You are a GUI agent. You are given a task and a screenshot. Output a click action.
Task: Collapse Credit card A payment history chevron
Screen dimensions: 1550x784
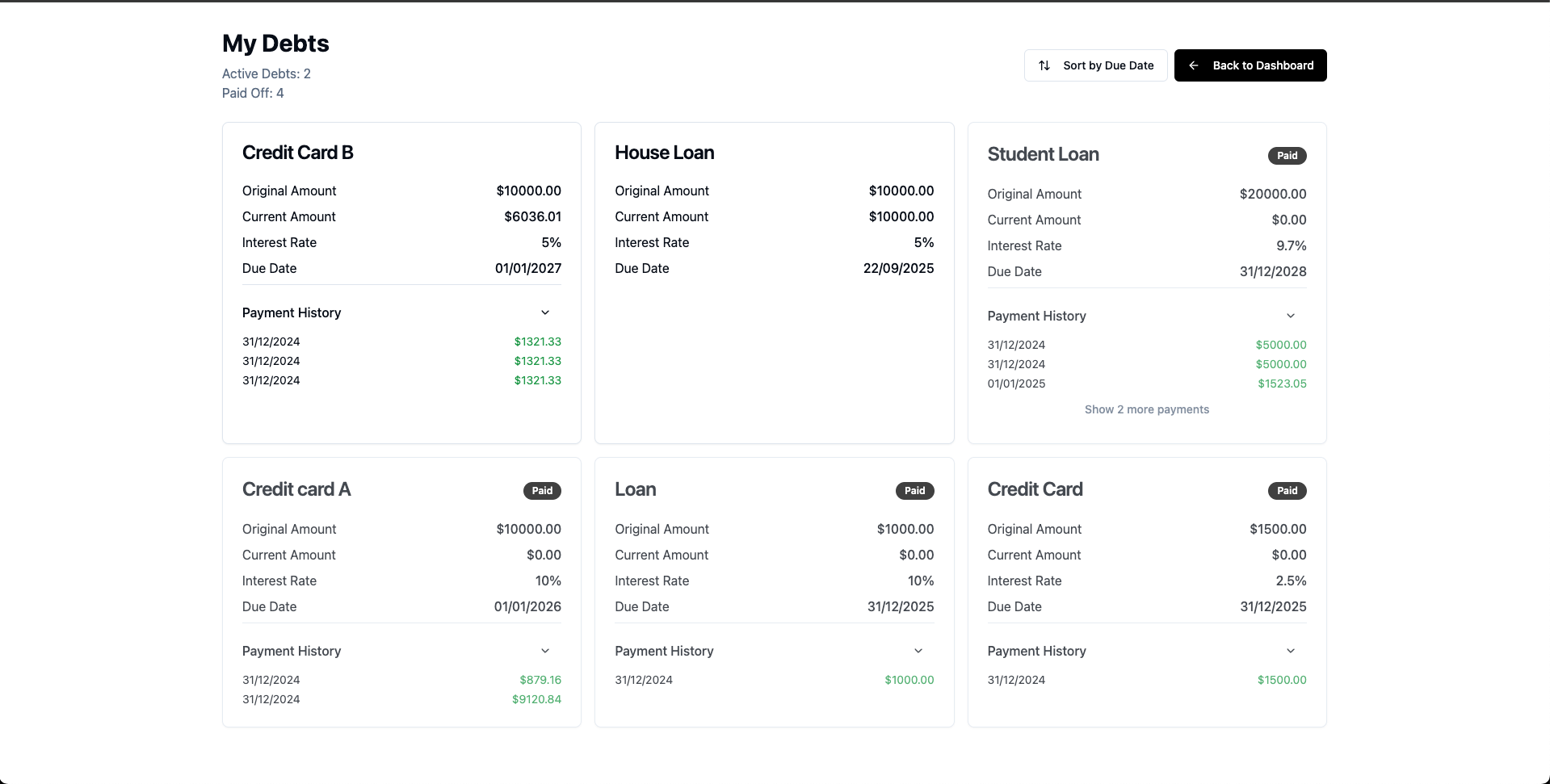(545, 651)
